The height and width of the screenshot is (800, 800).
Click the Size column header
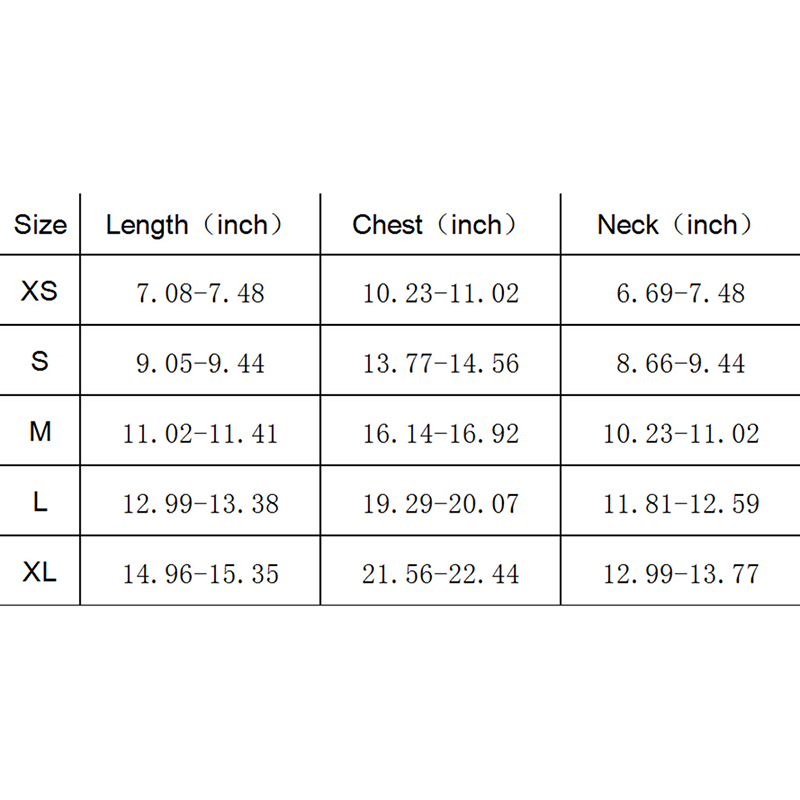pyautogui.click(x=40, y=225)
